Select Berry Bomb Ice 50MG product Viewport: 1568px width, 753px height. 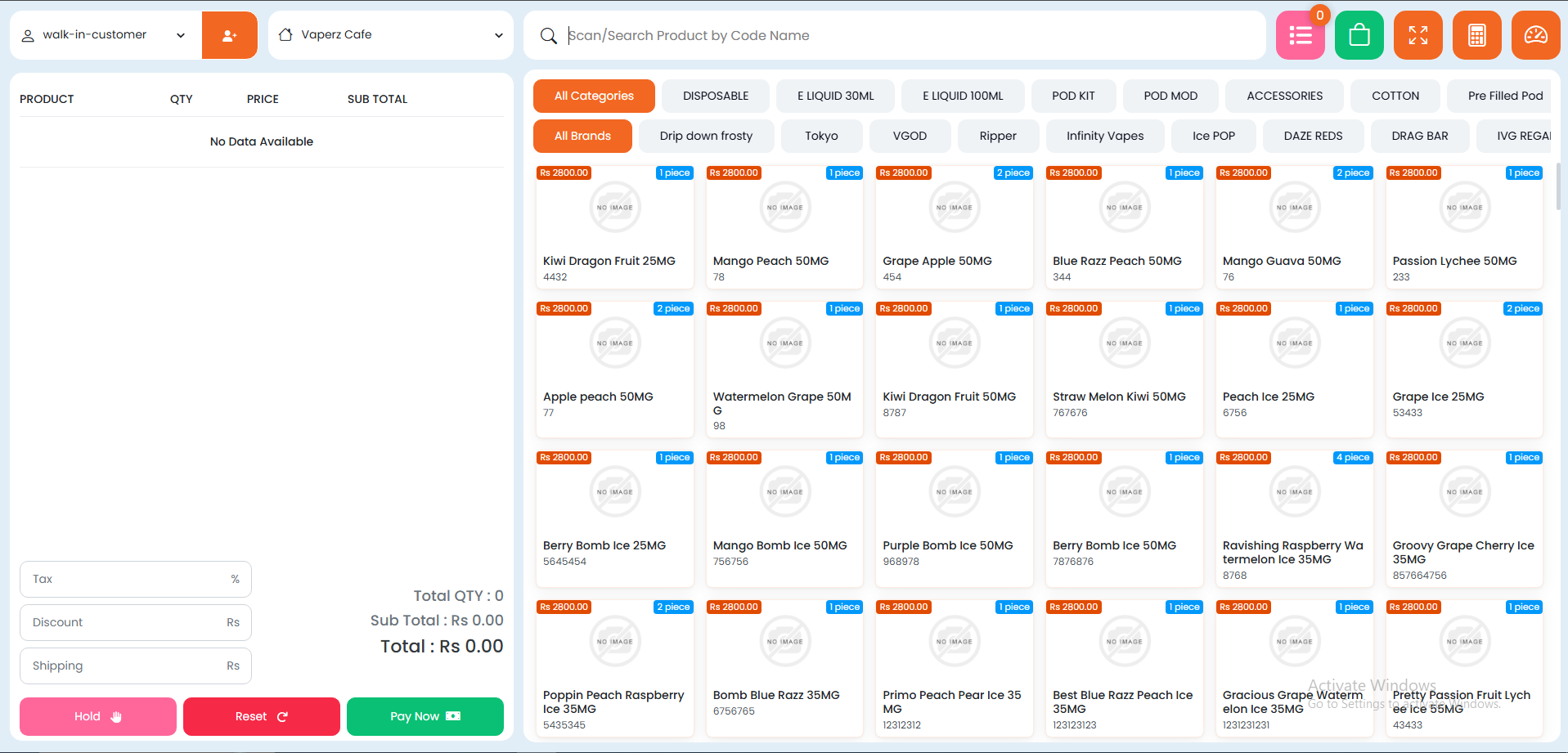[x=1125, y=519]
